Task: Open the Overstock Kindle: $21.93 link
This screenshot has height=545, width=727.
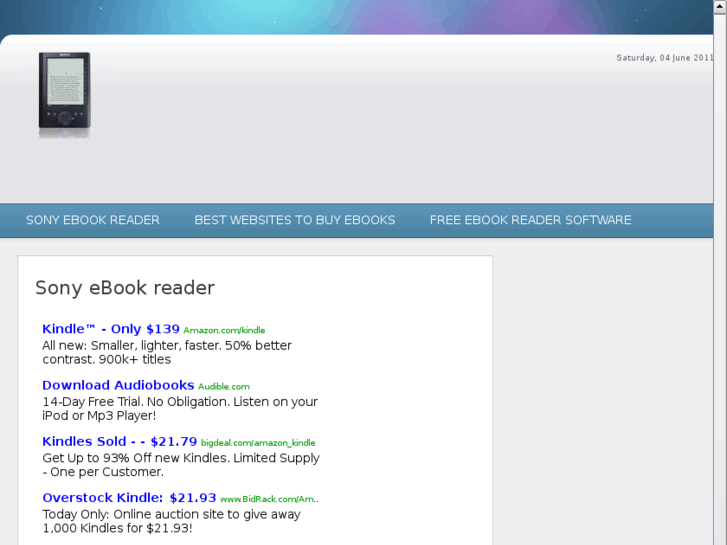Action: click(129, 498)
